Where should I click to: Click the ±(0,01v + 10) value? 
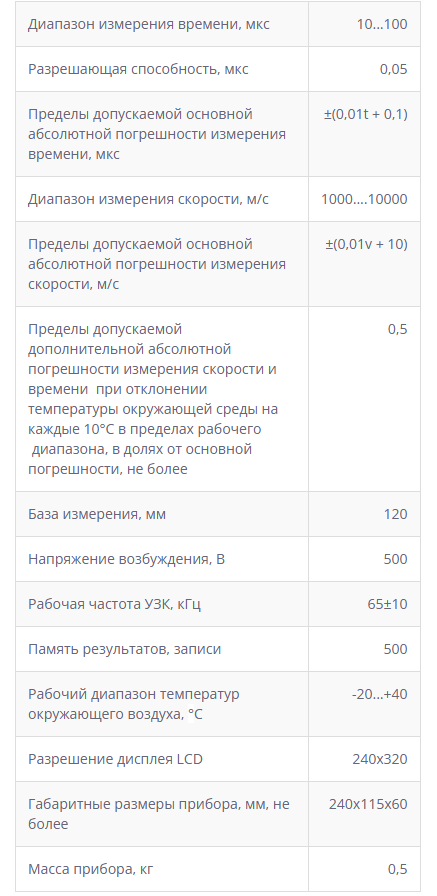coord(366,245)
